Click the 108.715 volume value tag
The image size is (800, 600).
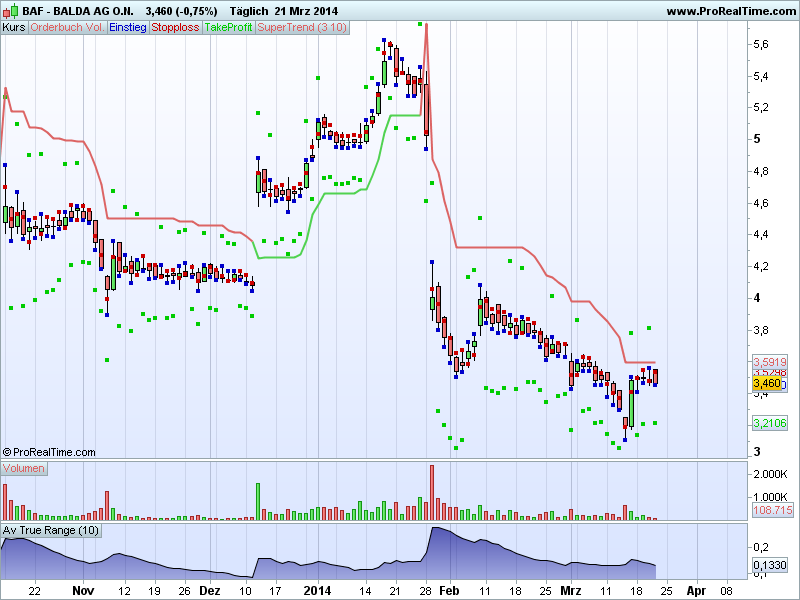(770, 510)
